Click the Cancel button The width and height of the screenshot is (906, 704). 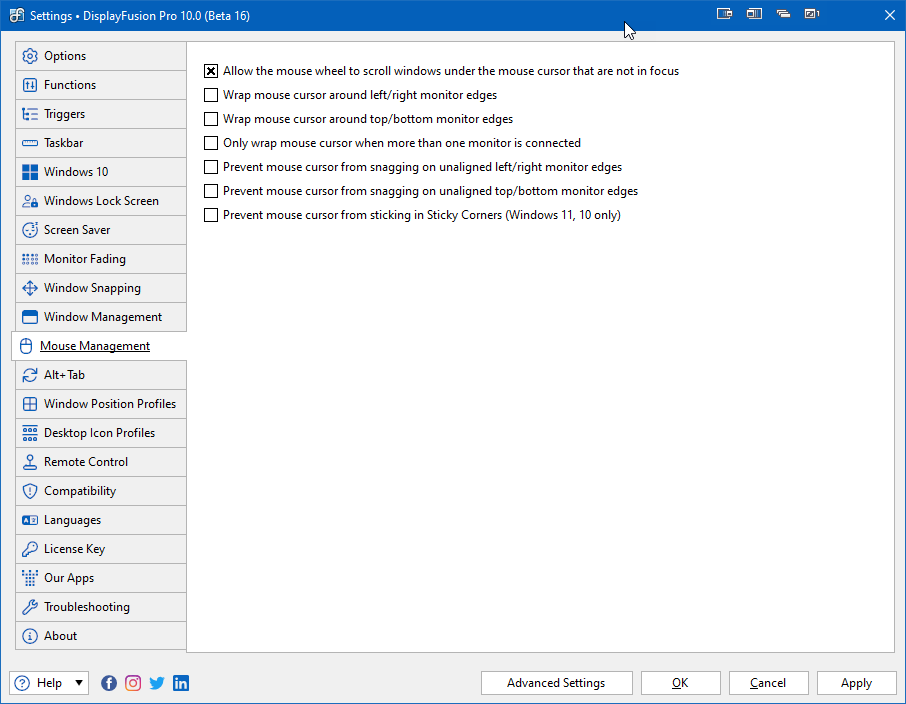(x=768, y=683)
